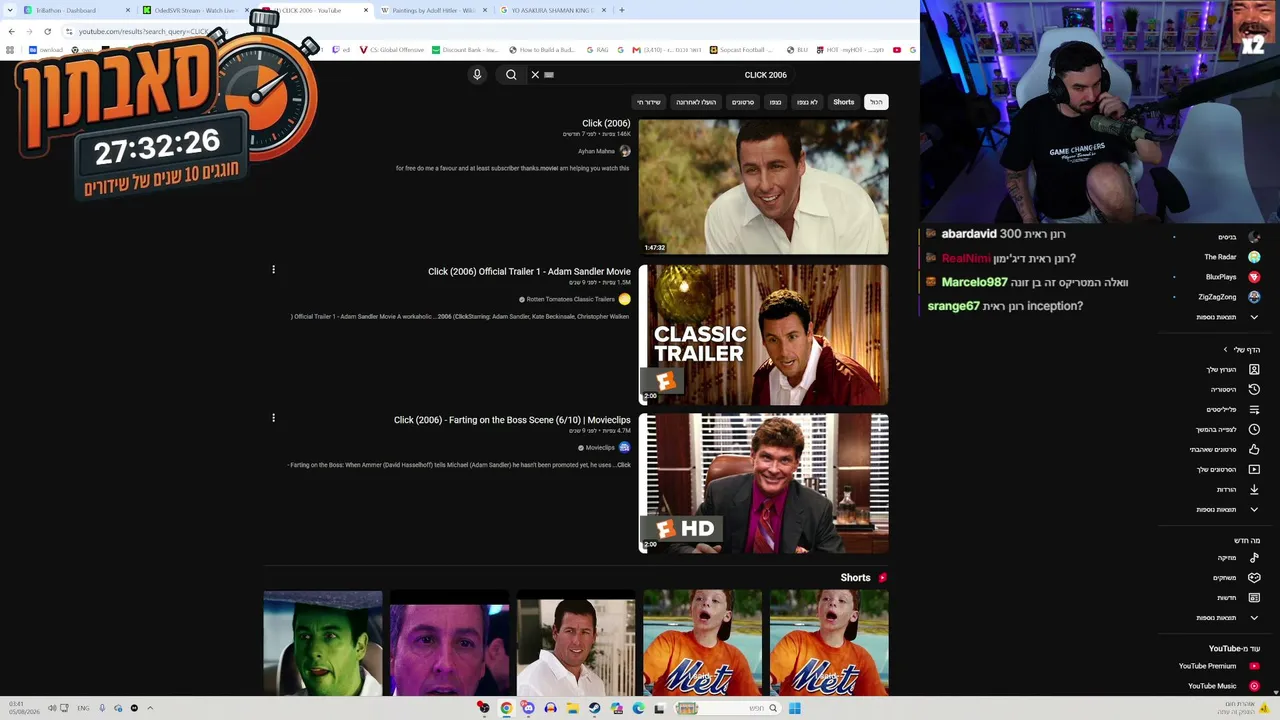The height and width of the screenshot is (720, 1280).
Task: Open Click (2006) Official Trailer 1 title
Action: tap(529, 272)
